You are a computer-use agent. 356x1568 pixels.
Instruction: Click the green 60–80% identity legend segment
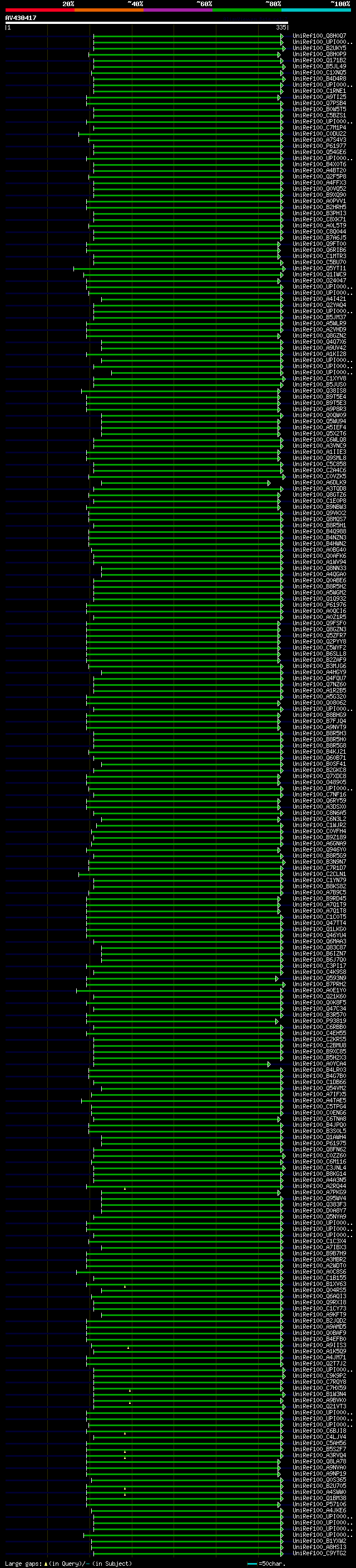(247, 10)
